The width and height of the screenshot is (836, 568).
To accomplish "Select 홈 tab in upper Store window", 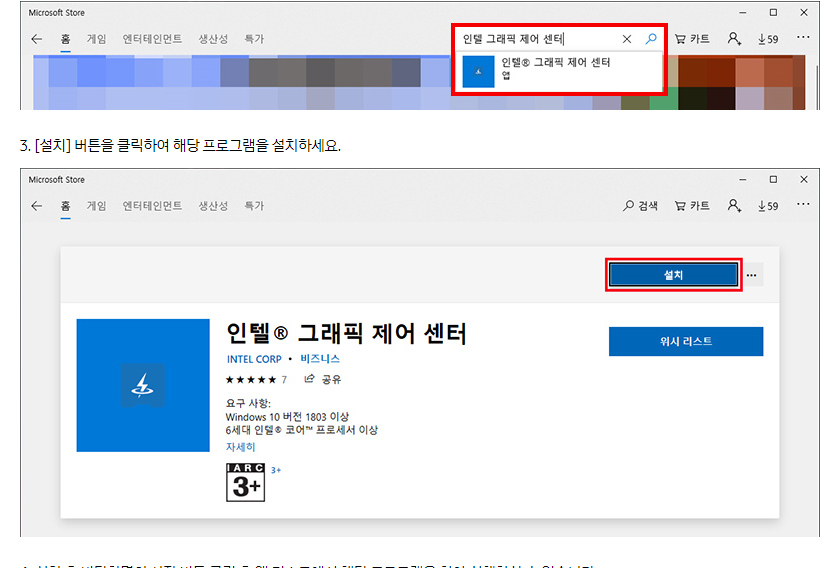I will 65,39.
